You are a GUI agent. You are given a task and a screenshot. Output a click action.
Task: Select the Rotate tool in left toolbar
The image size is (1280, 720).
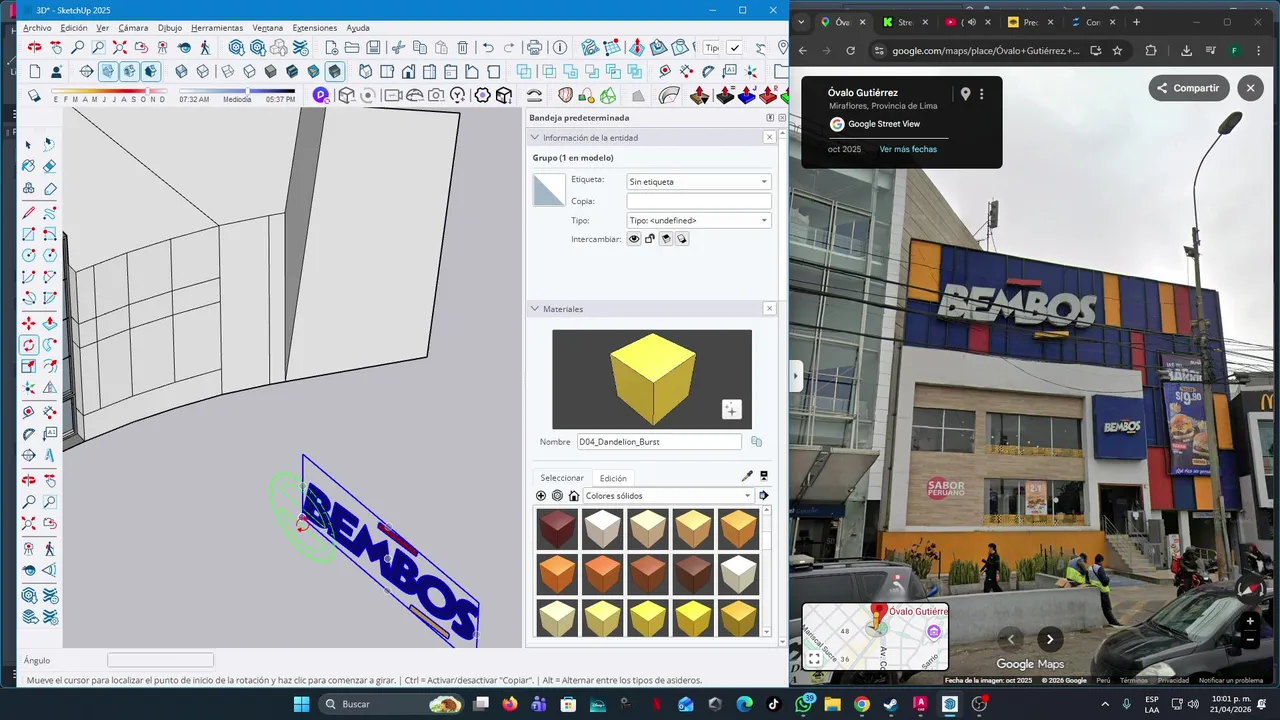coord(29,345)
